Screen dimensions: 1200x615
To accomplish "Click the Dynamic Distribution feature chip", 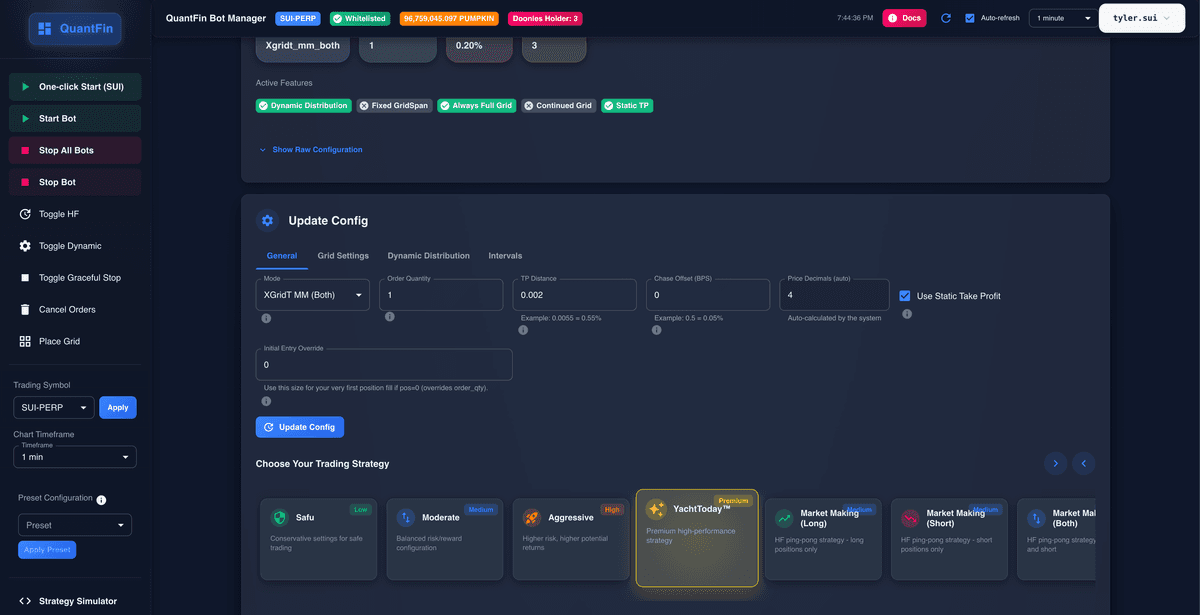I will 303,105.
